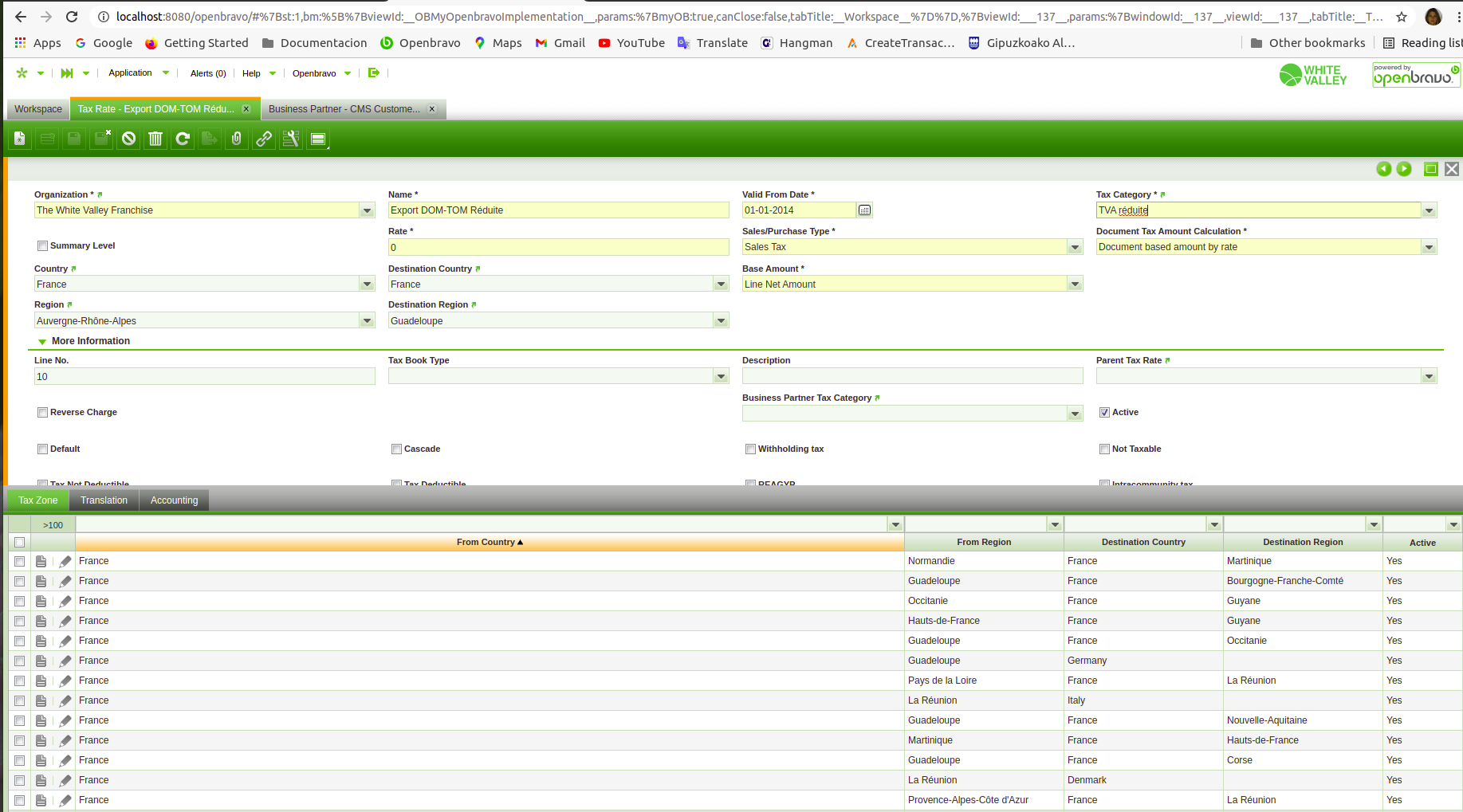Screen dimensions: 1463x812
Task: Tick the Reverse Charge checkbox
Action: click(43, 413)
